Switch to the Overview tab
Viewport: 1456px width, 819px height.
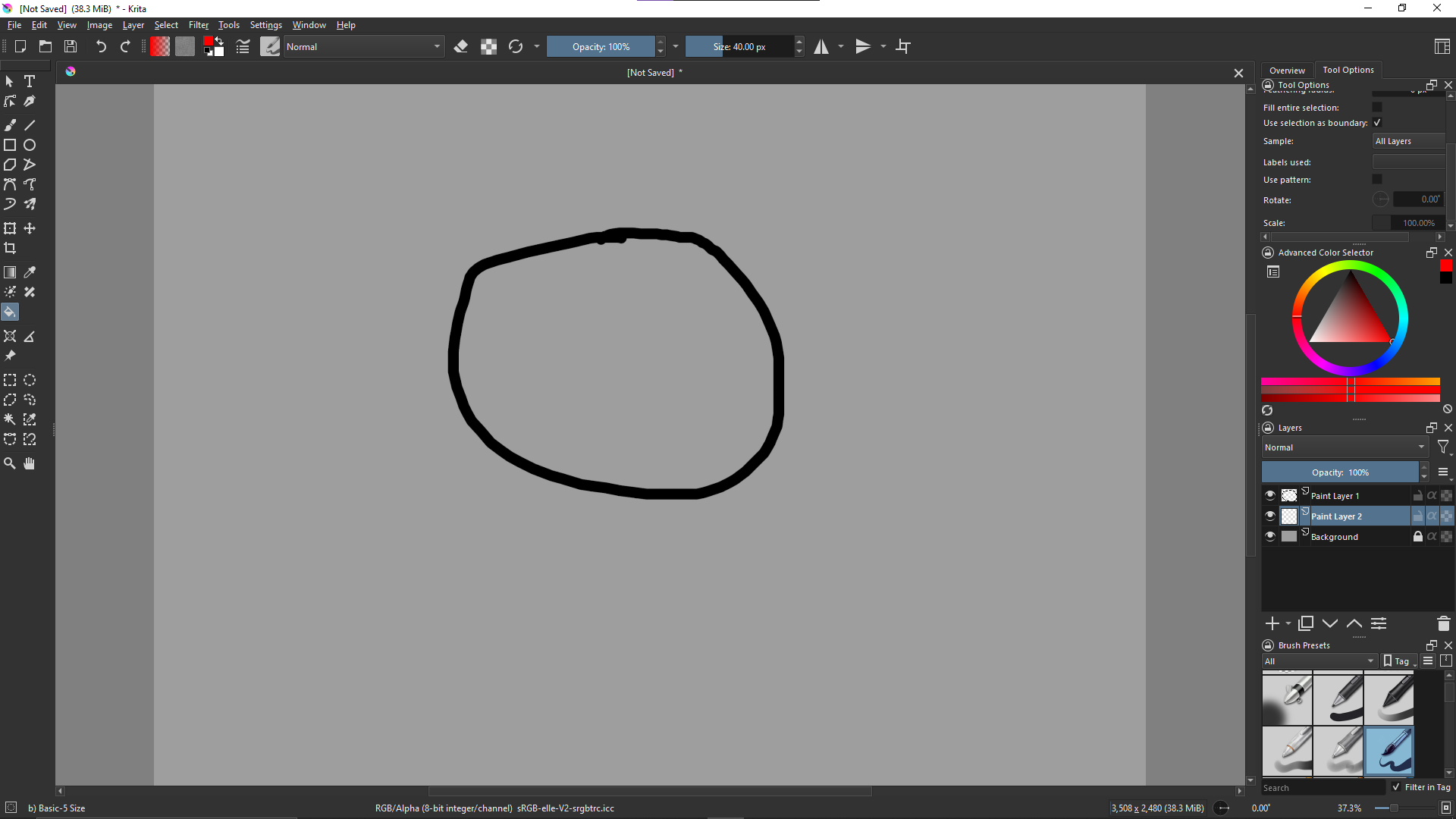click(1287, 70)
